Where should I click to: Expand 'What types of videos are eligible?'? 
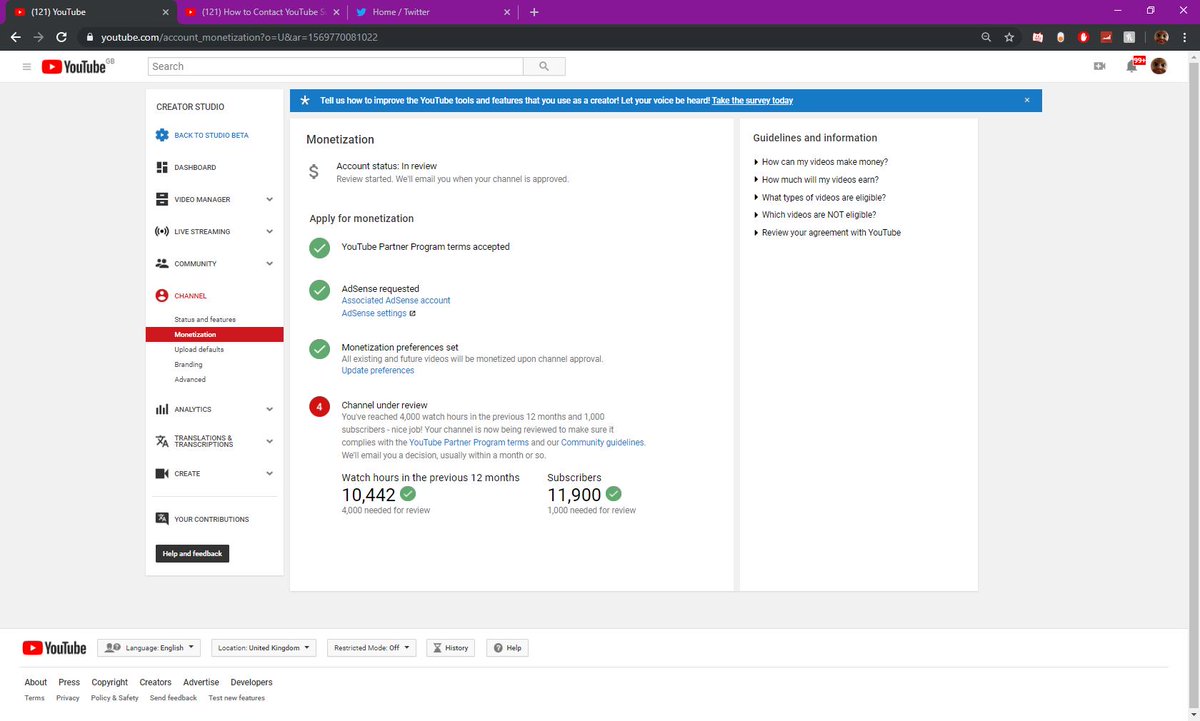(820, 198)
